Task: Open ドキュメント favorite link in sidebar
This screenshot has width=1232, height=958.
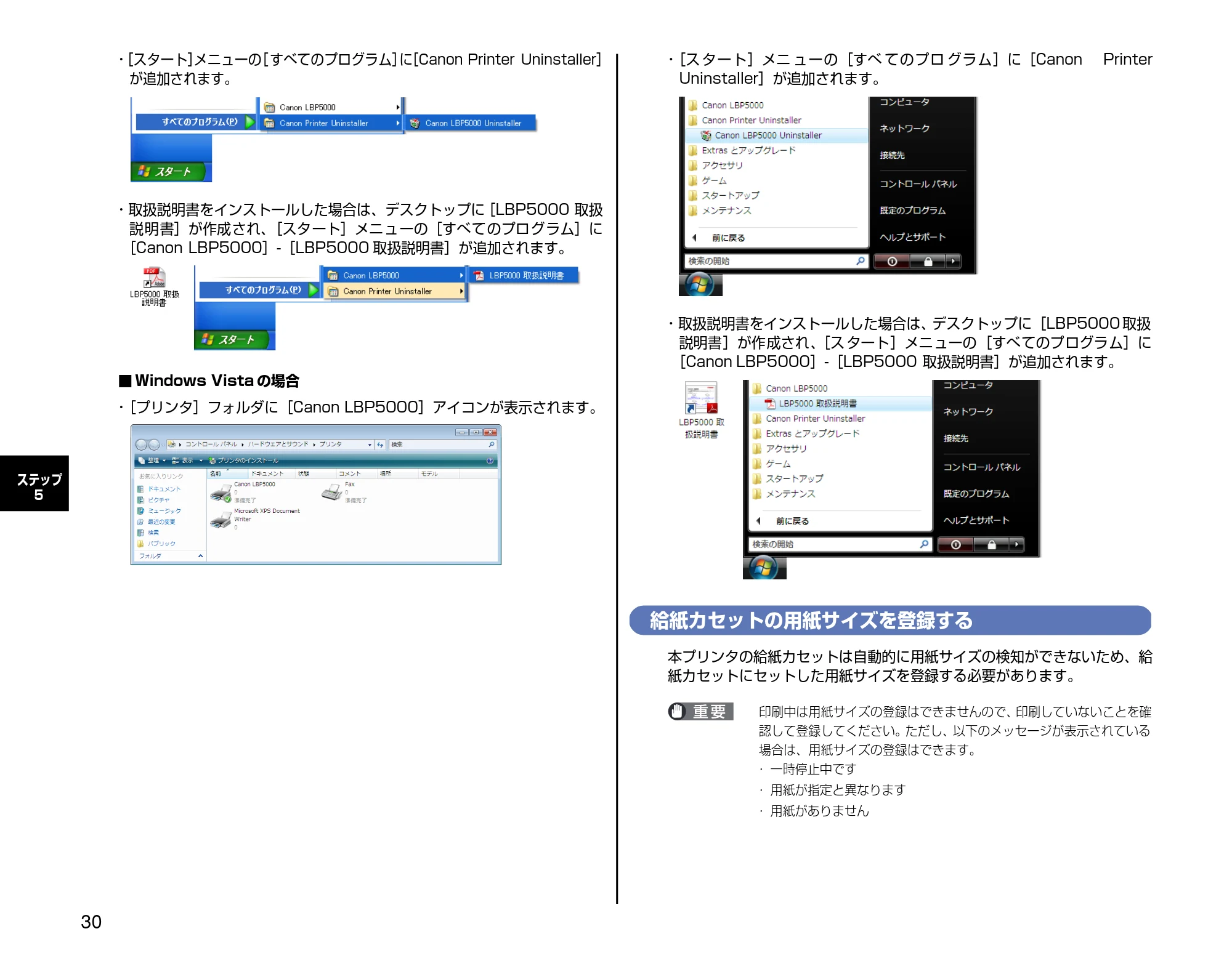Action: pos(160,489)
